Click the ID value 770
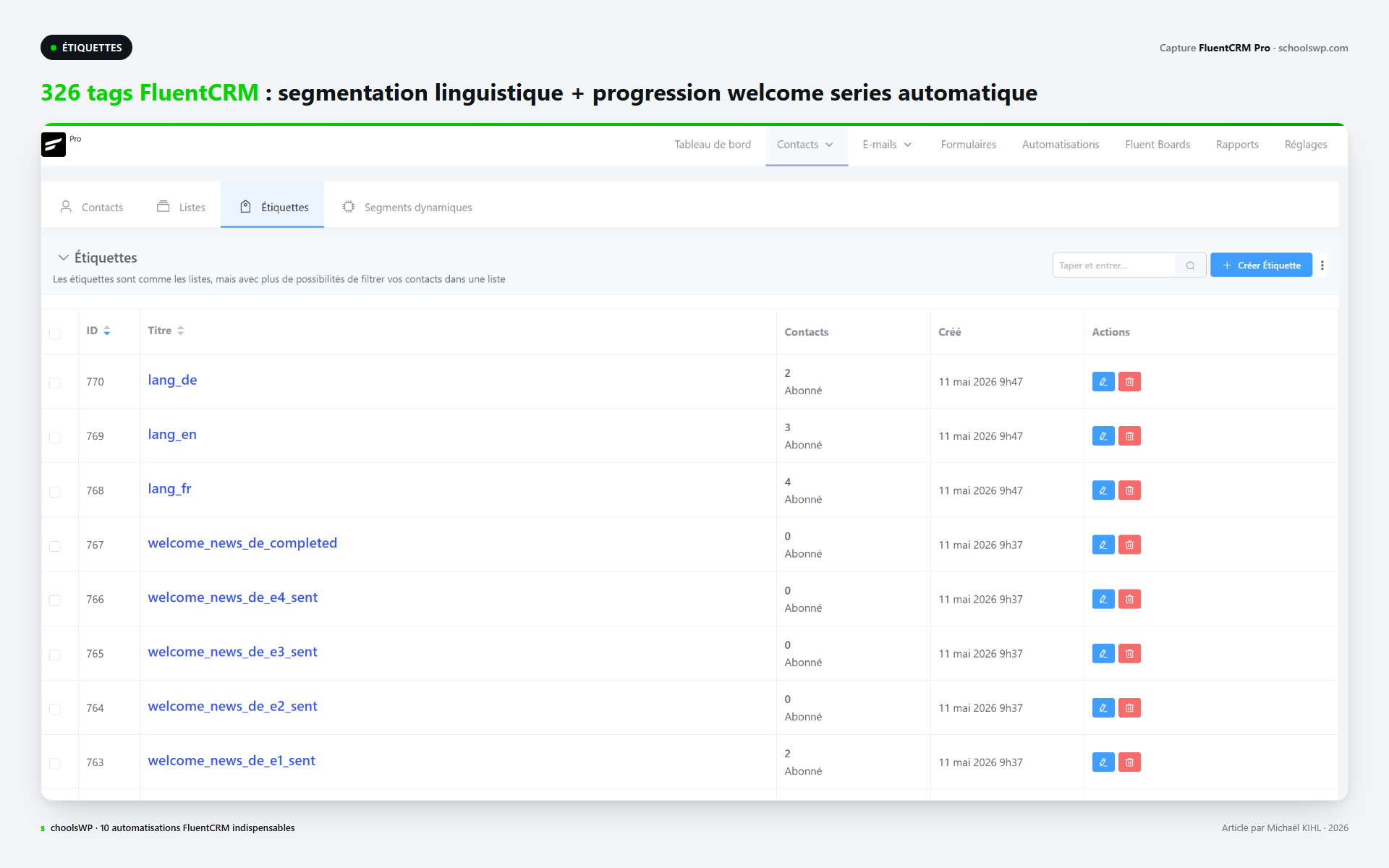The image size is (1389, 868). coord(95,382)
